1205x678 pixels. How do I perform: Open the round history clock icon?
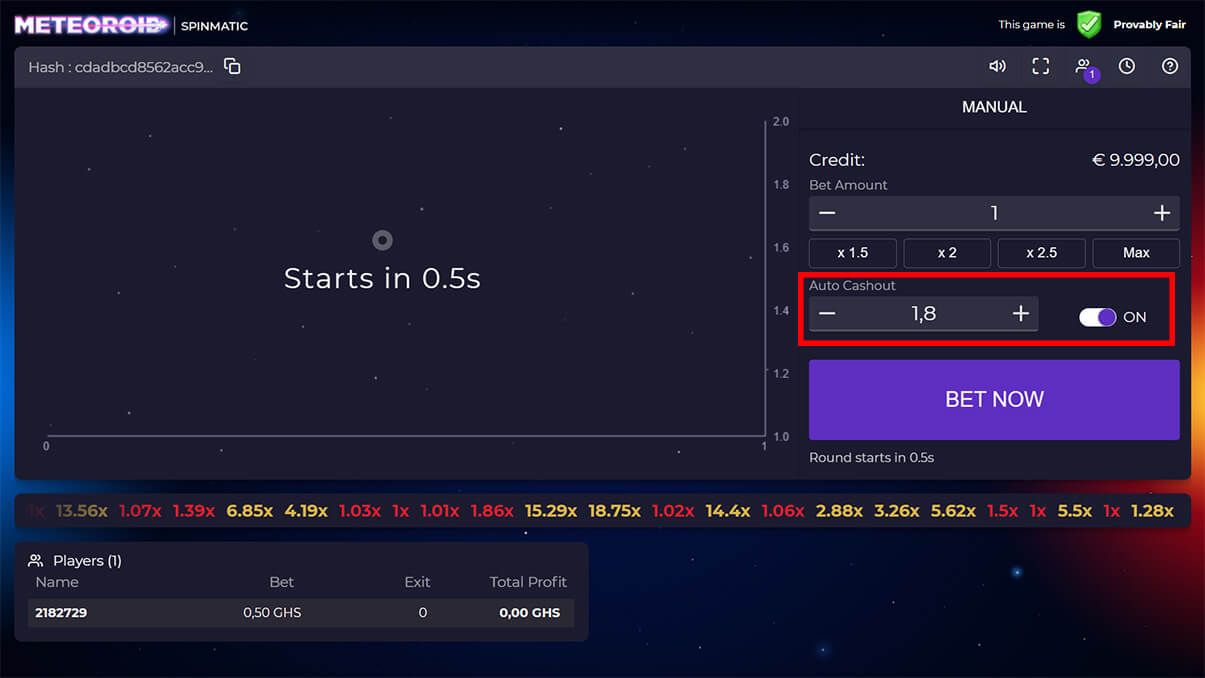(1127, 66)
